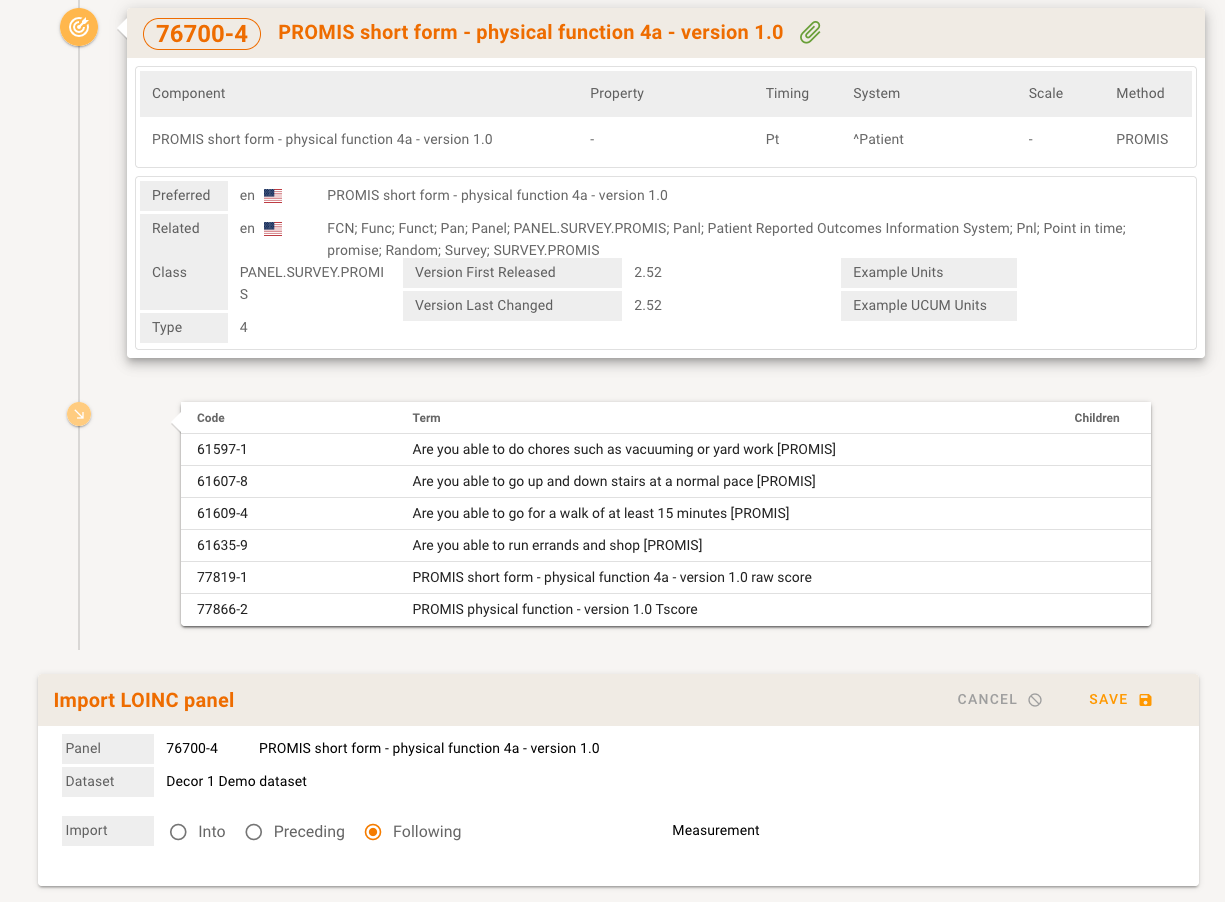Click the green paperclip attachment icon
The height and width of the screenshot is (902, 1225).
click(810, 33)
